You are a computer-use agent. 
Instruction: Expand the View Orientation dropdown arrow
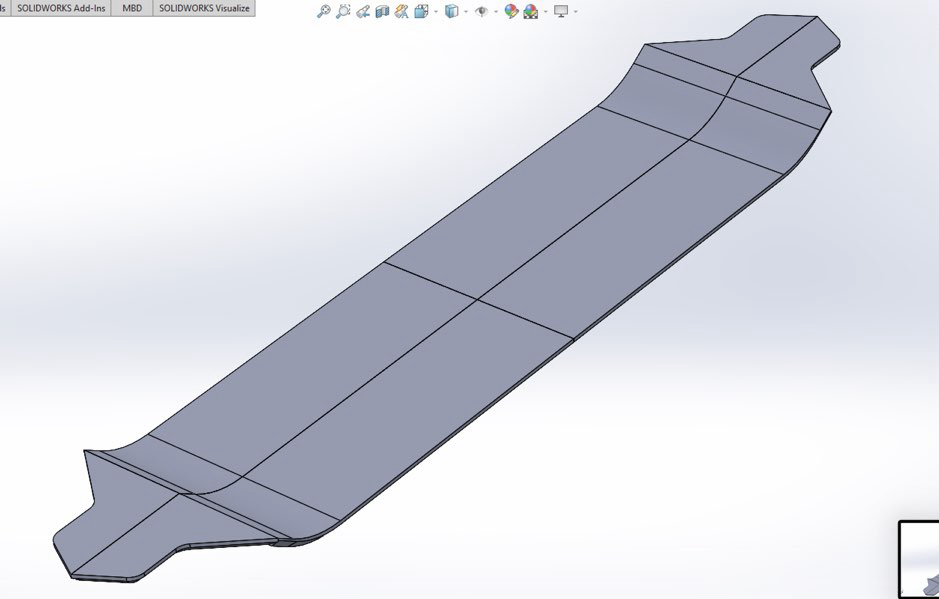(435, 12)
